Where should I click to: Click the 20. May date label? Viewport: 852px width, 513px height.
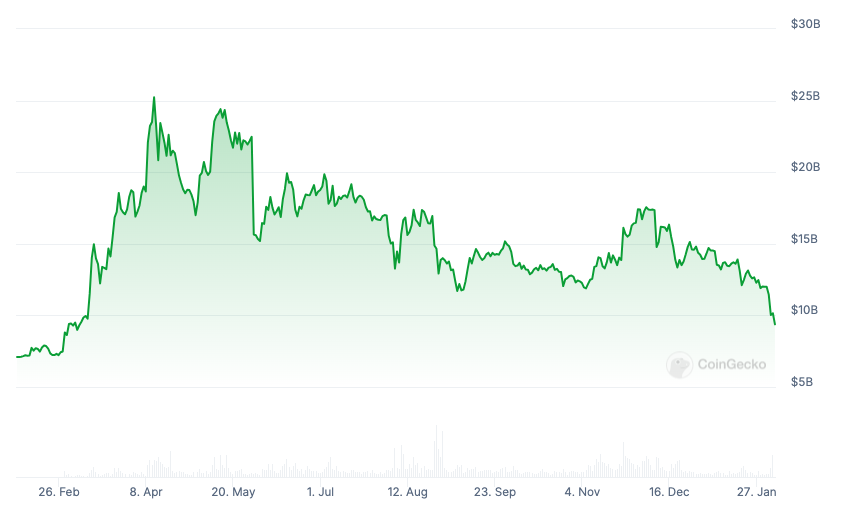[x=235, y=492]
